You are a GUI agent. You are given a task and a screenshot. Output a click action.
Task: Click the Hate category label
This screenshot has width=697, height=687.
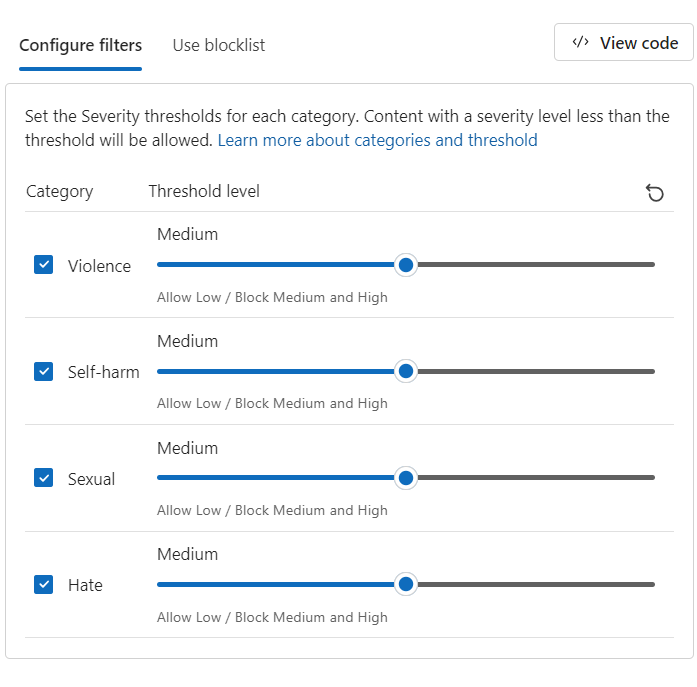pos(85,585)
